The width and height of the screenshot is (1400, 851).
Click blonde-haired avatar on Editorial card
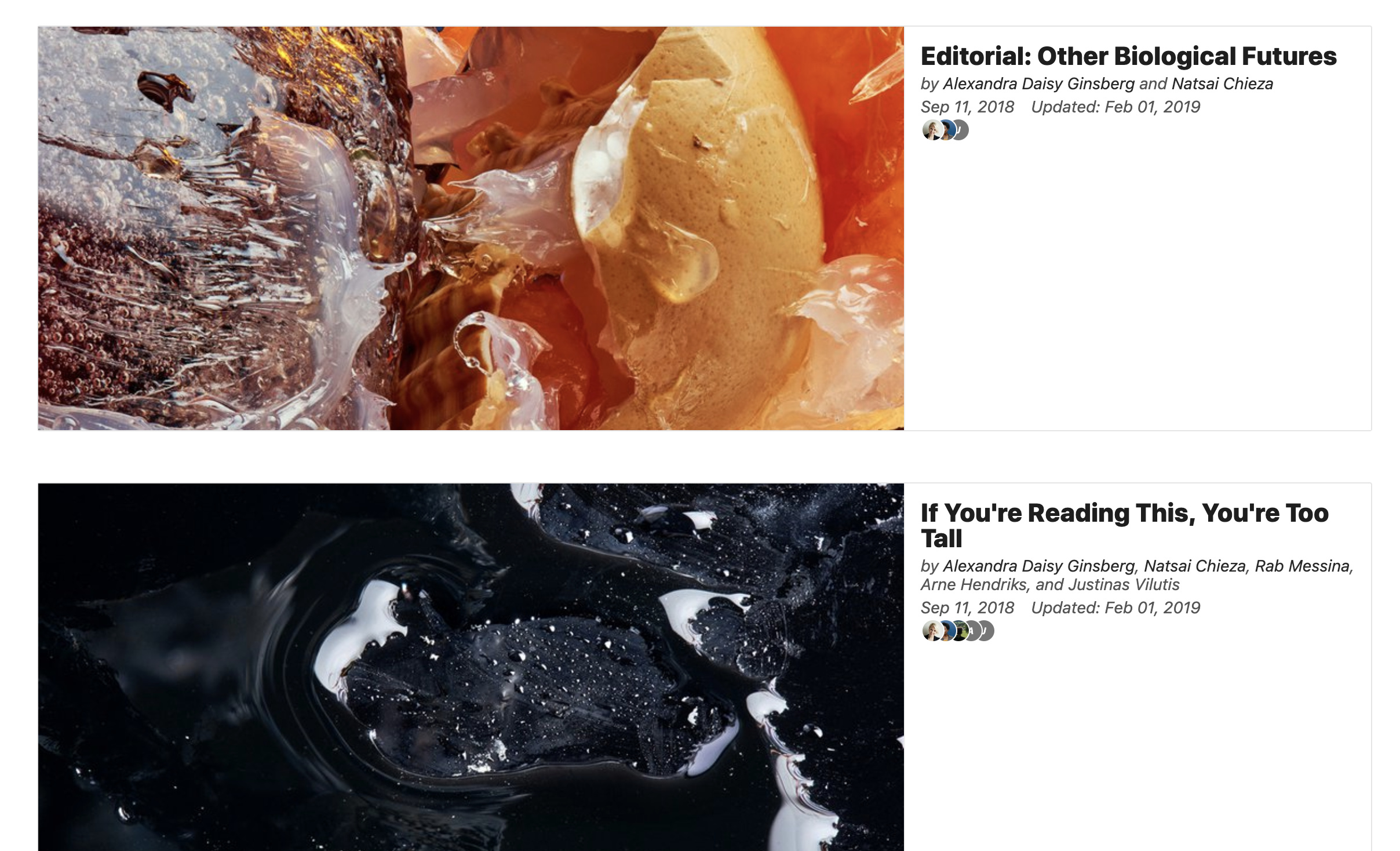[x=931, y=130]
